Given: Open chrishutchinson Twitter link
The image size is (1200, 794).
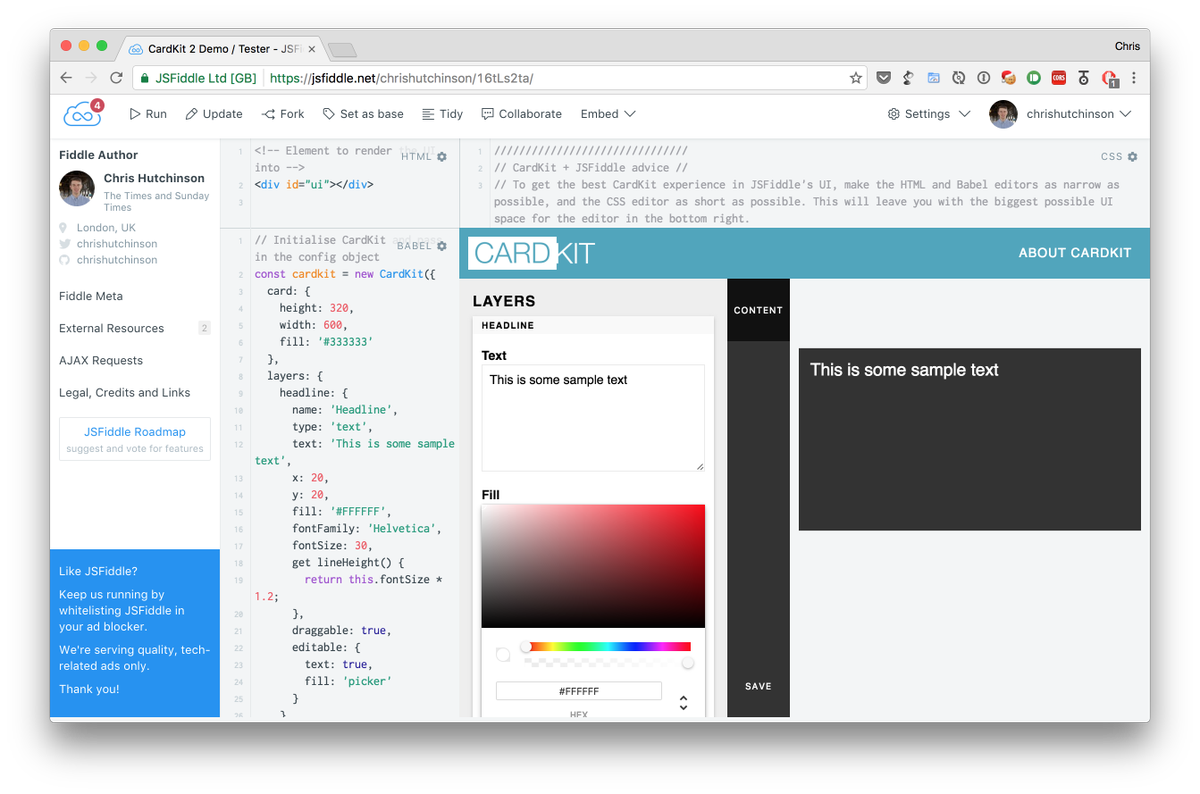Looking at the screenshot, I should tap(117, 244).
